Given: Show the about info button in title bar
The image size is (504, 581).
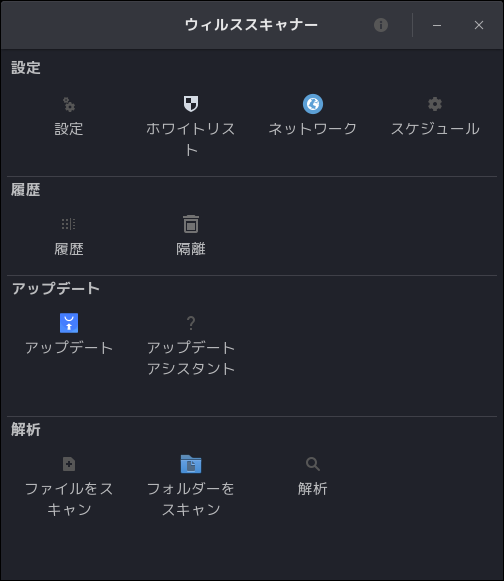Looking at the screenshot, I should 381,25.
